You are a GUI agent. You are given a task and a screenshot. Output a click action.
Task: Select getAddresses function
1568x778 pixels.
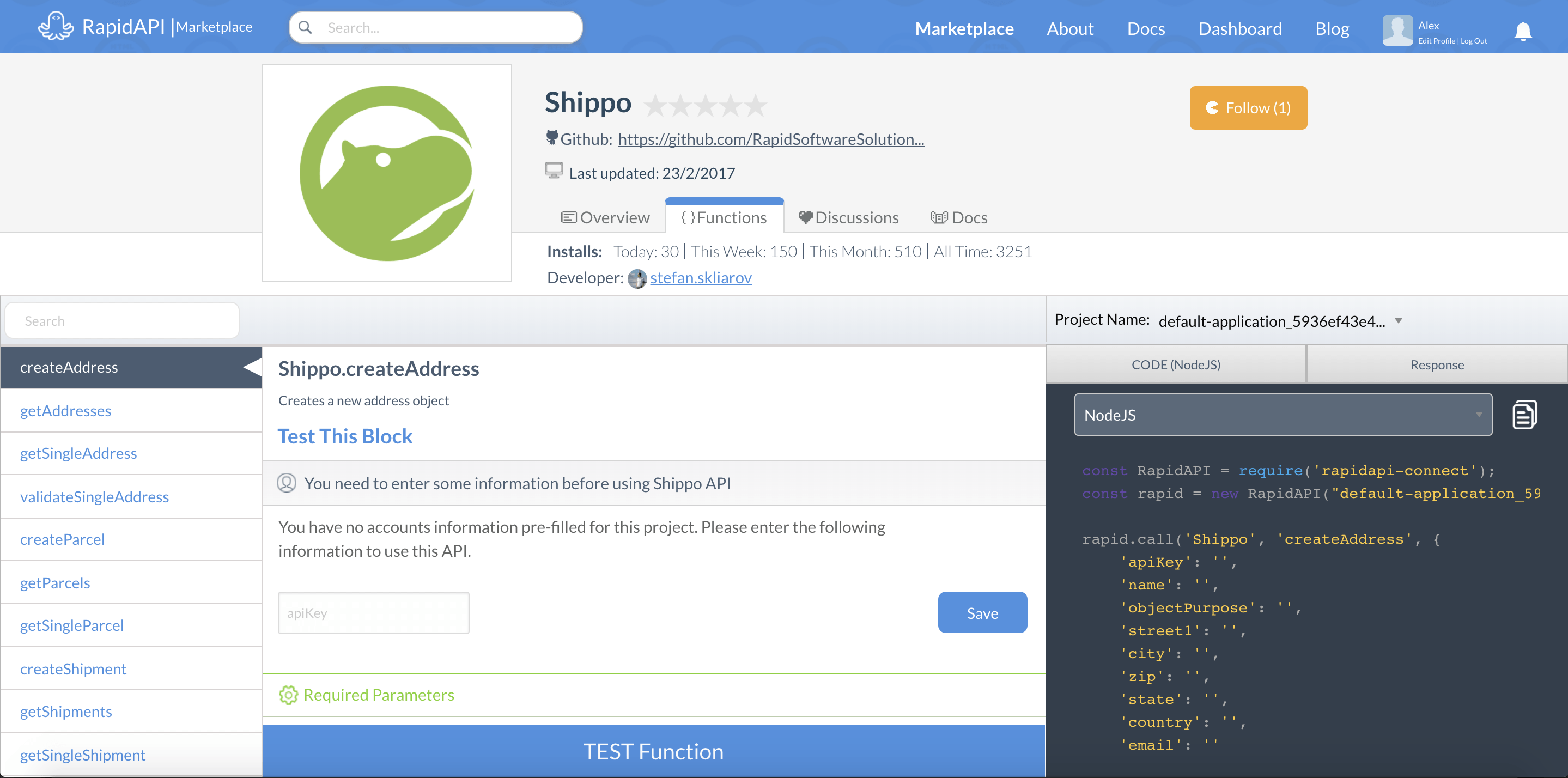(x=131, y=410)
